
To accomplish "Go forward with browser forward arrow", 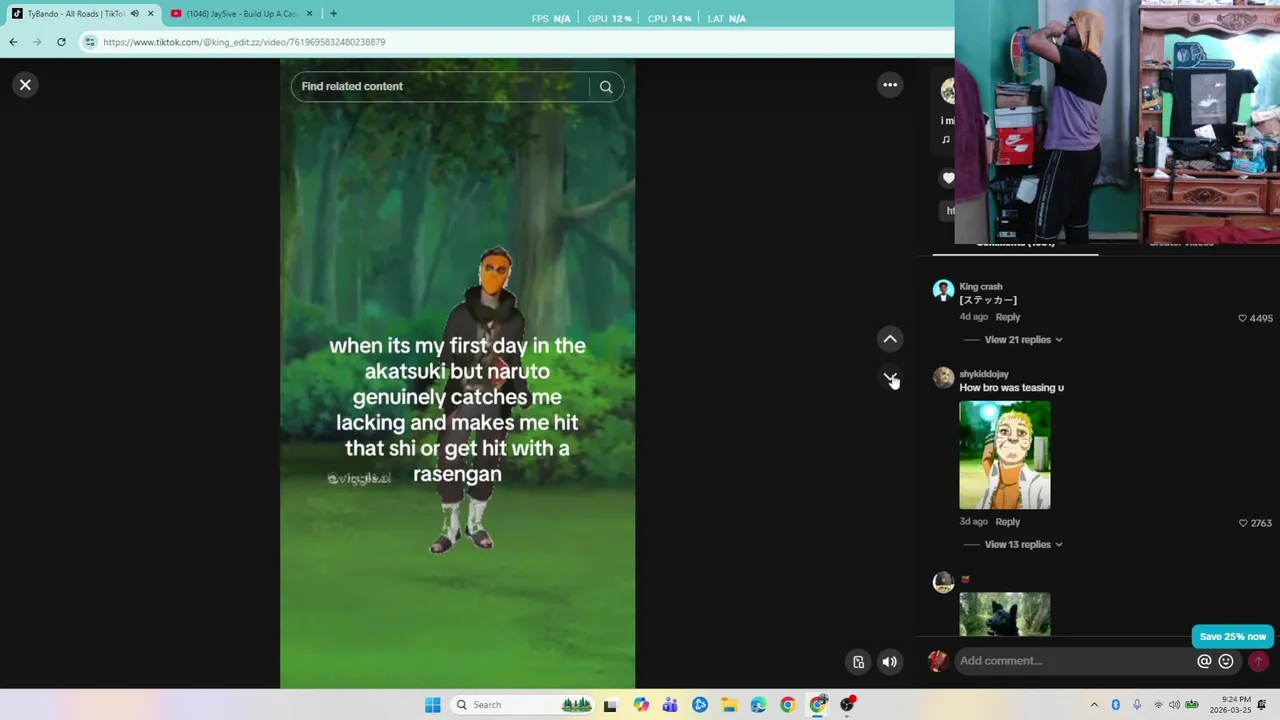I will [x=37, y=42].
